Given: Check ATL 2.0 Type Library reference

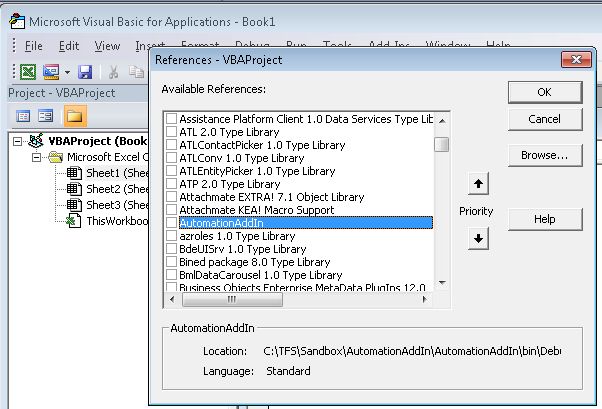Looking at the screenshot, I should coord(171,132).
